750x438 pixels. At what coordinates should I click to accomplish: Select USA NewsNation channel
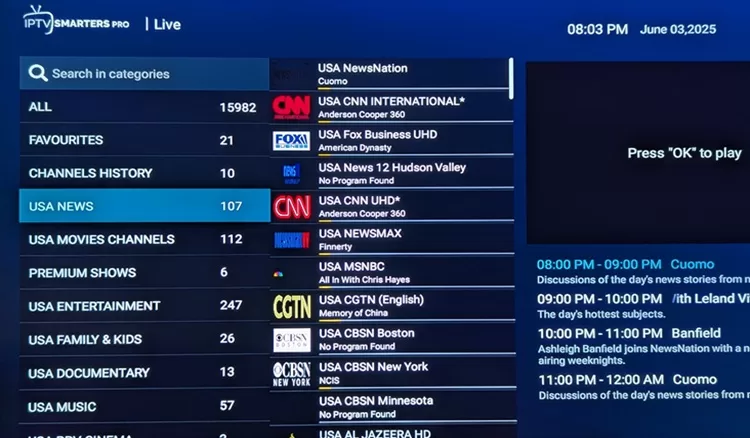tap(391, 74)
